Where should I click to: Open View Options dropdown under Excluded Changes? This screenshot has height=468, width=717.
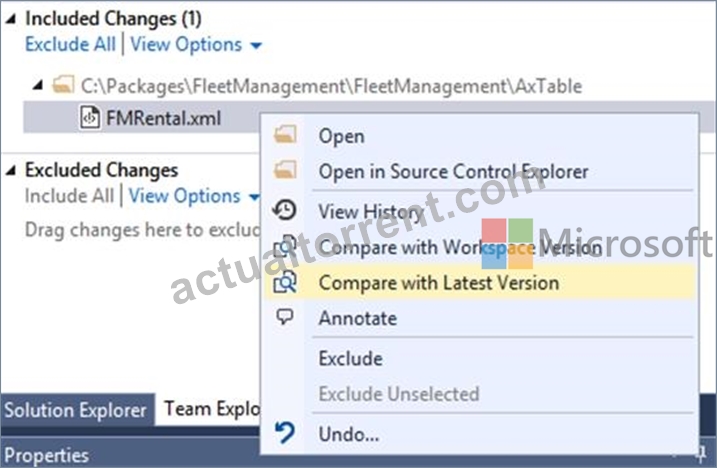pyautogui.click(x=194, y=196)
